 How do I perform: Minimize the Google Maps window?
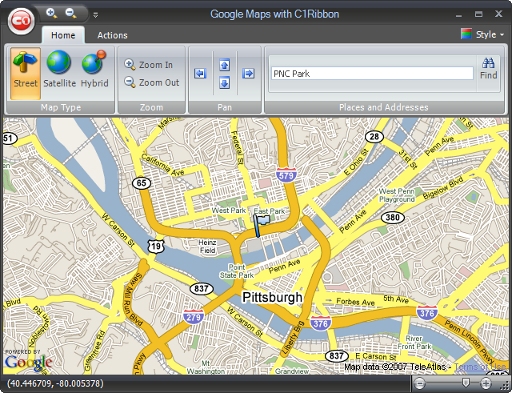tap(459, 15)
